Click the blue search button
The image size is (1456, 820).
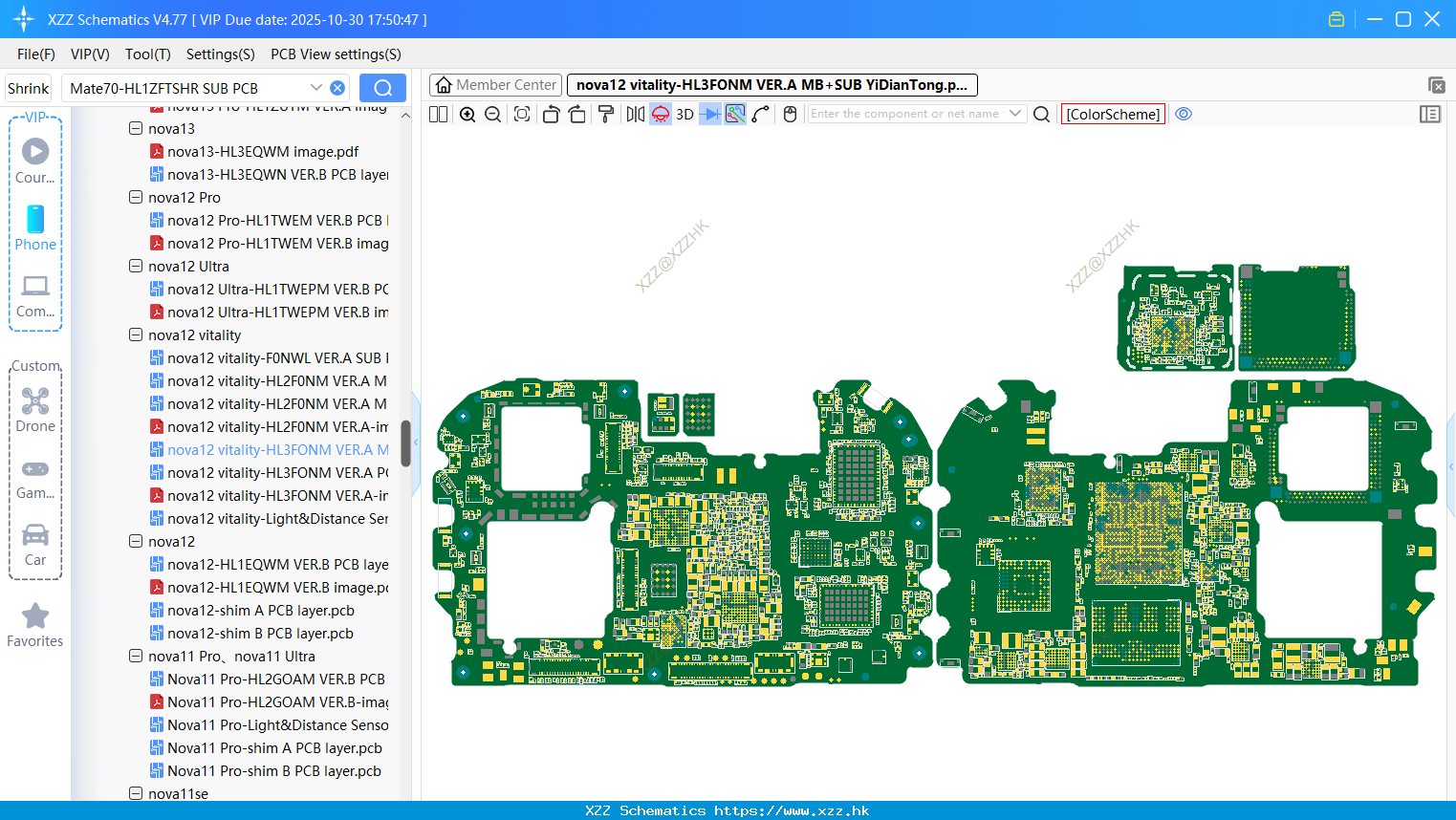[382, 88]
